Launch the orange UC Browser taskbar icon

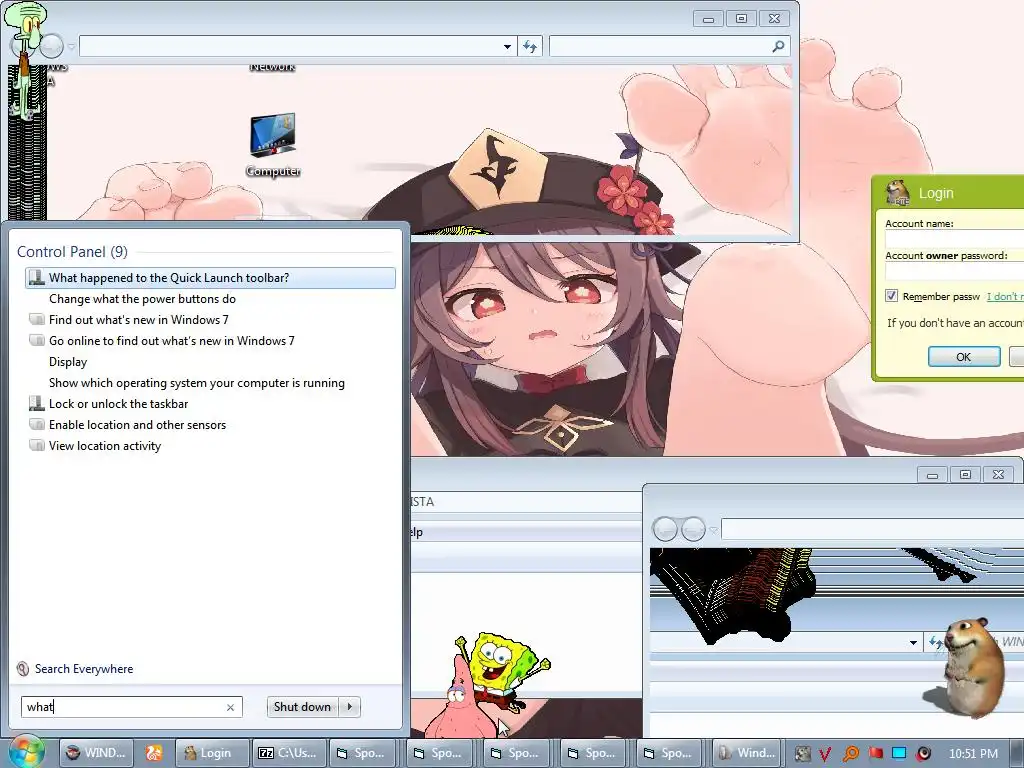click(x=154, y=753)
